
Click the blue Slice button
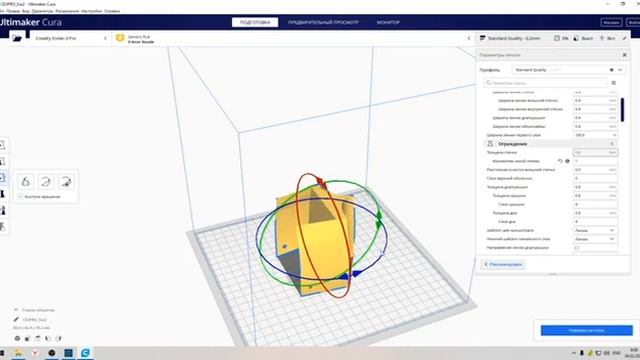tap(587, 330)
